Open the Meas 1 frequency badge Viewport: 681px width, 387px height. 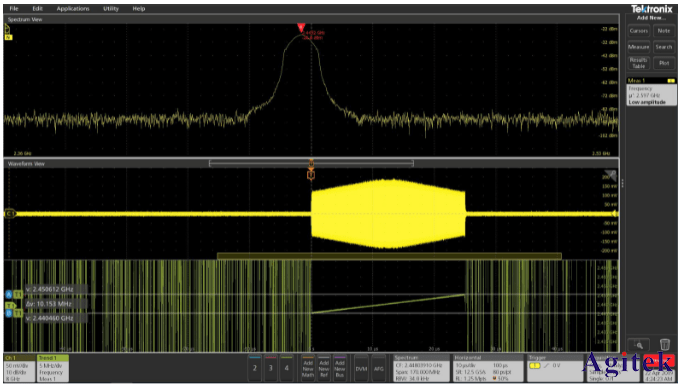[x=651, y=92]
